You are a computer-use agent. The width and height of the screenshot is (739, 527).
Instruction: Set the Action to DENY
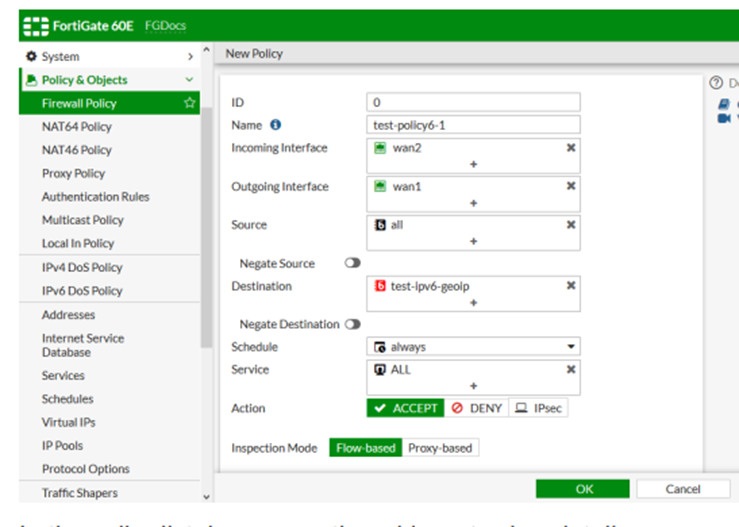click(476, 408)
